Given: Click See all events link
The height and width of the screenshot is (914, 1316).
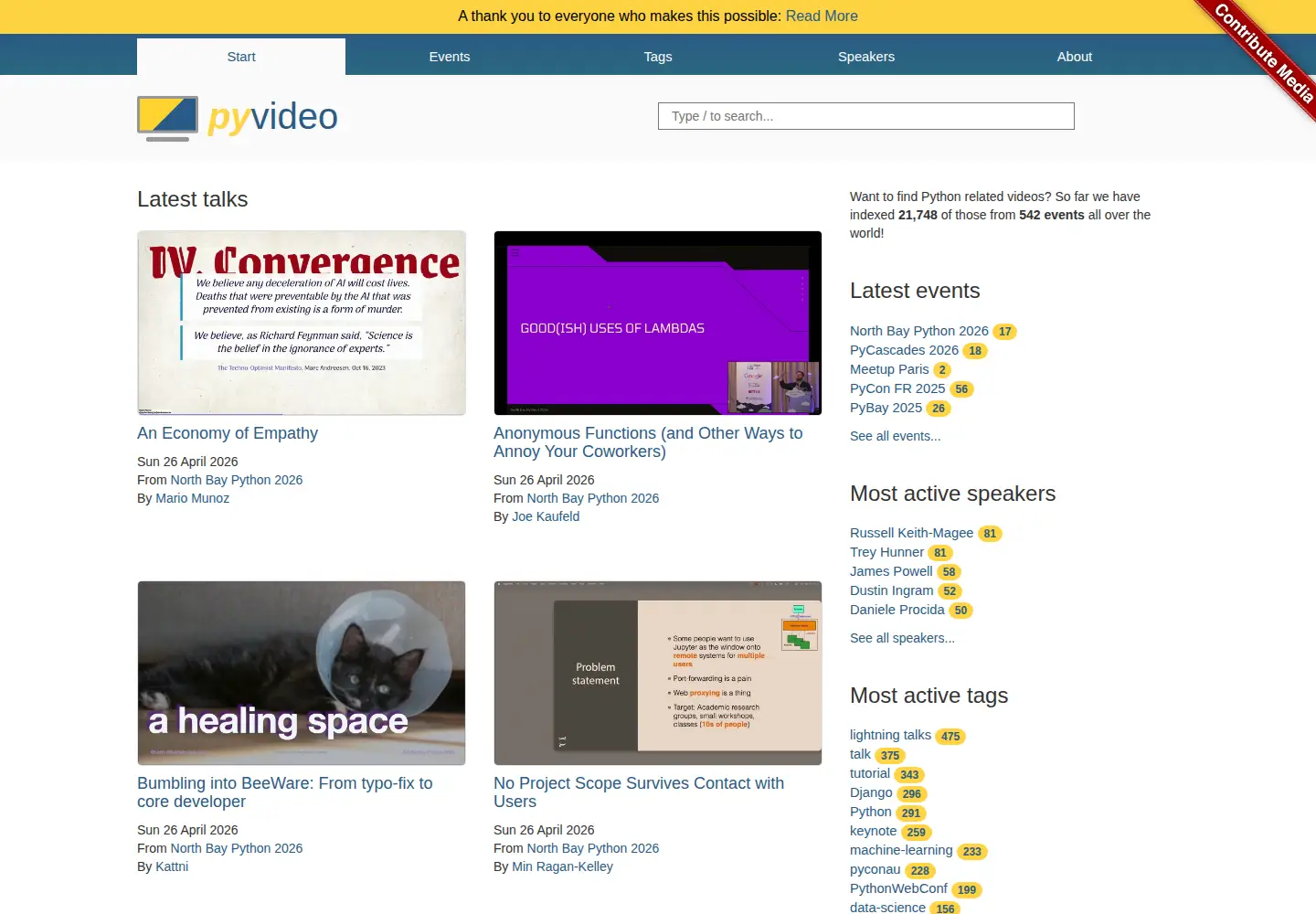Looking at the screenshot, I should [895, 436].
